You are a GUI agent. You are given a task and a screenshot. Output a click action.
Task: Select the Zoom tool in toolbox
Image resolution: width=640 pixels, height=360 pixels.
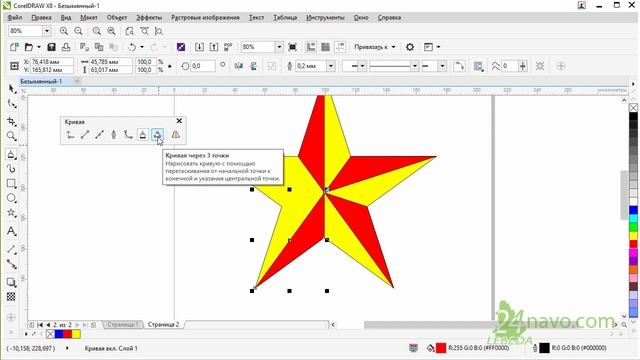(11, 136)
